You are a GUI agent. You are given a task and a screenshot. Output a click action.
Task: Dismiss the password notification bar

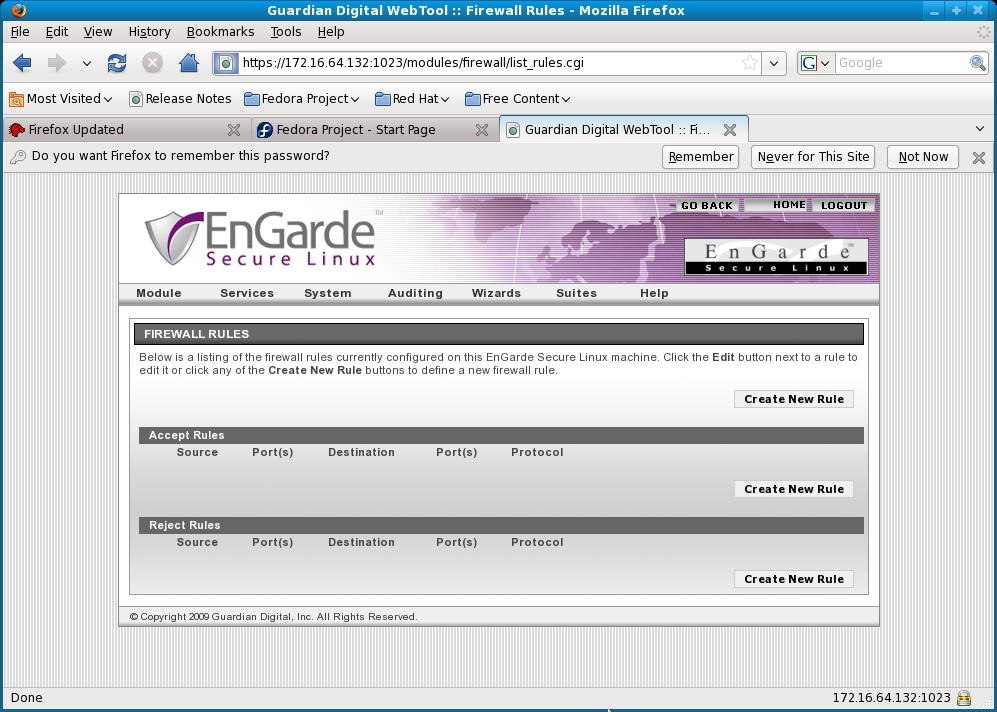click(979, 158)
